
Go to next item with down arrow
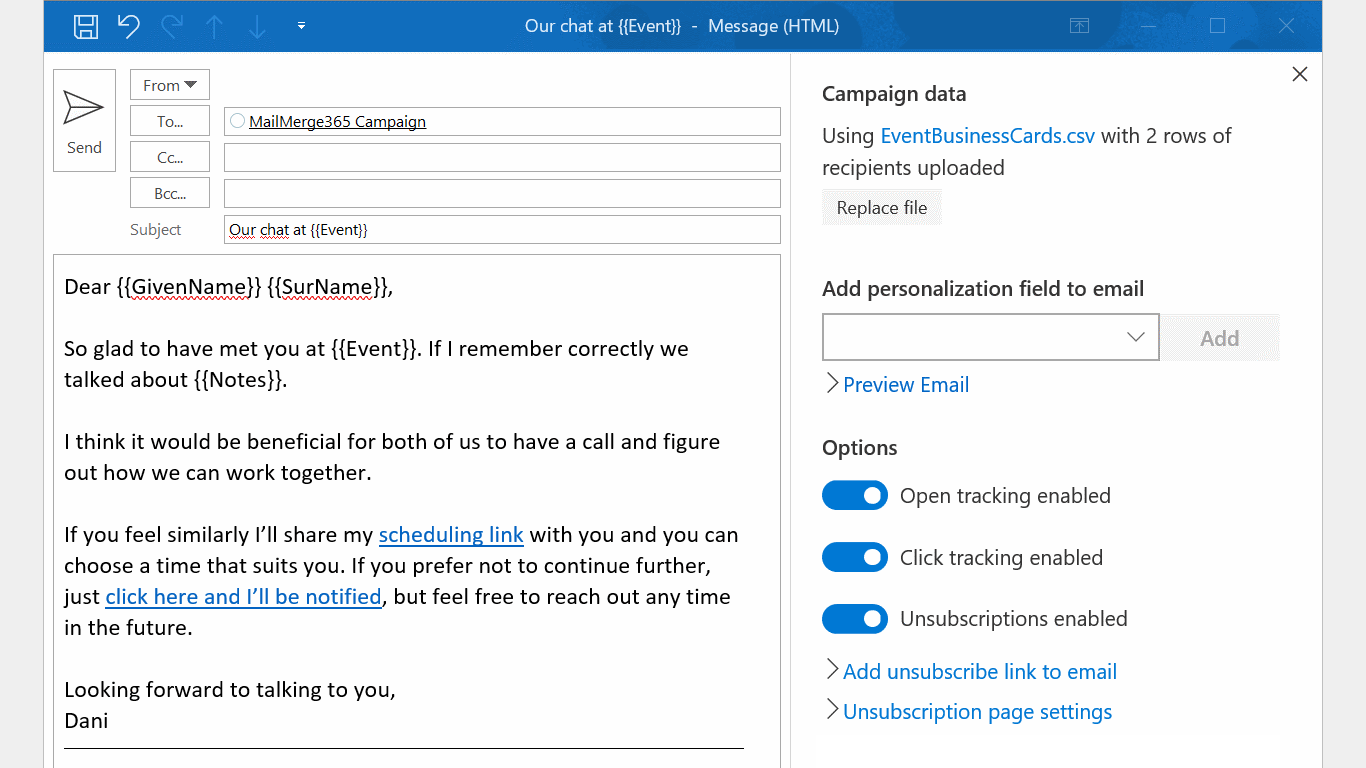[x=257, y=26]
